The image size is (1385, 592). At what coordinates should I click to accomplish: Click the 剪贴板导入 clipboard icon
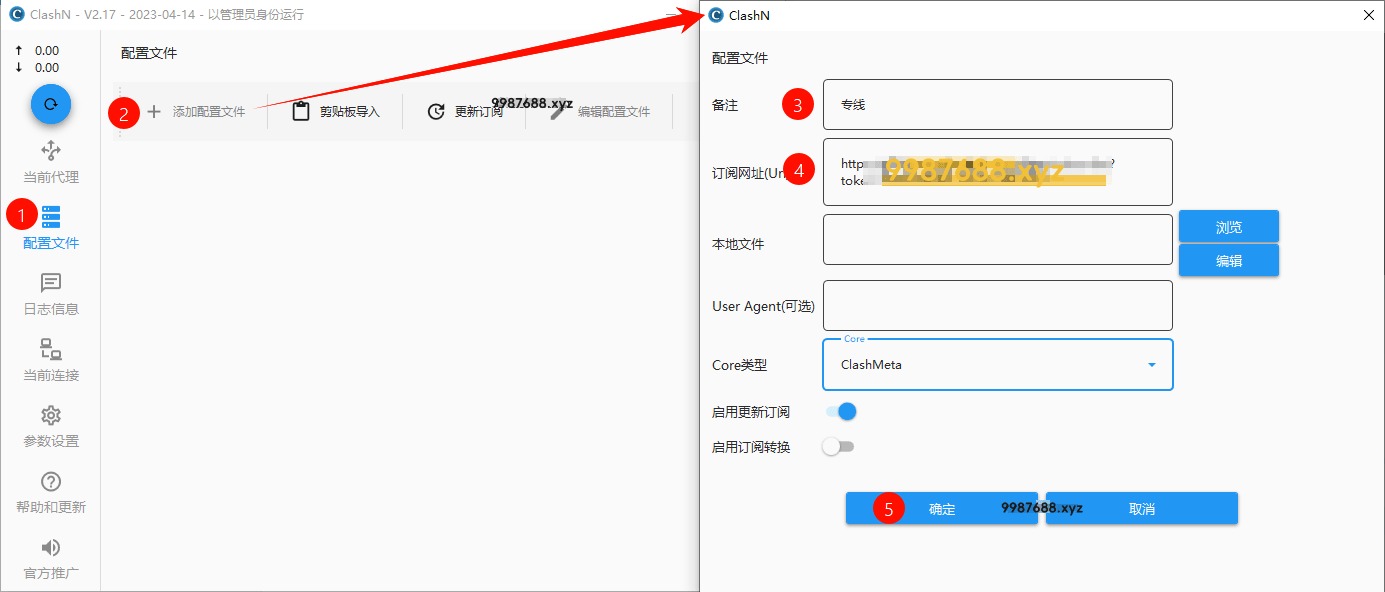[301, 112]
